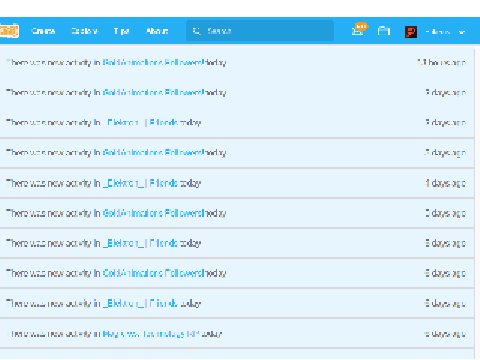Image resolution: width=480 pixels, height=360 pixels.
Task: Open the Tips page
Action: 121,31
